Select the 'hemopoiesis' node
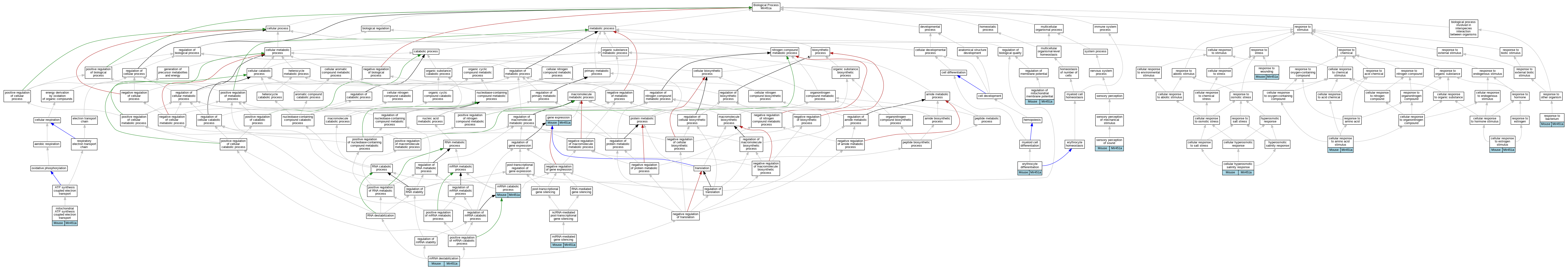The image size is (1568, 269). (x=1032, y=120)
